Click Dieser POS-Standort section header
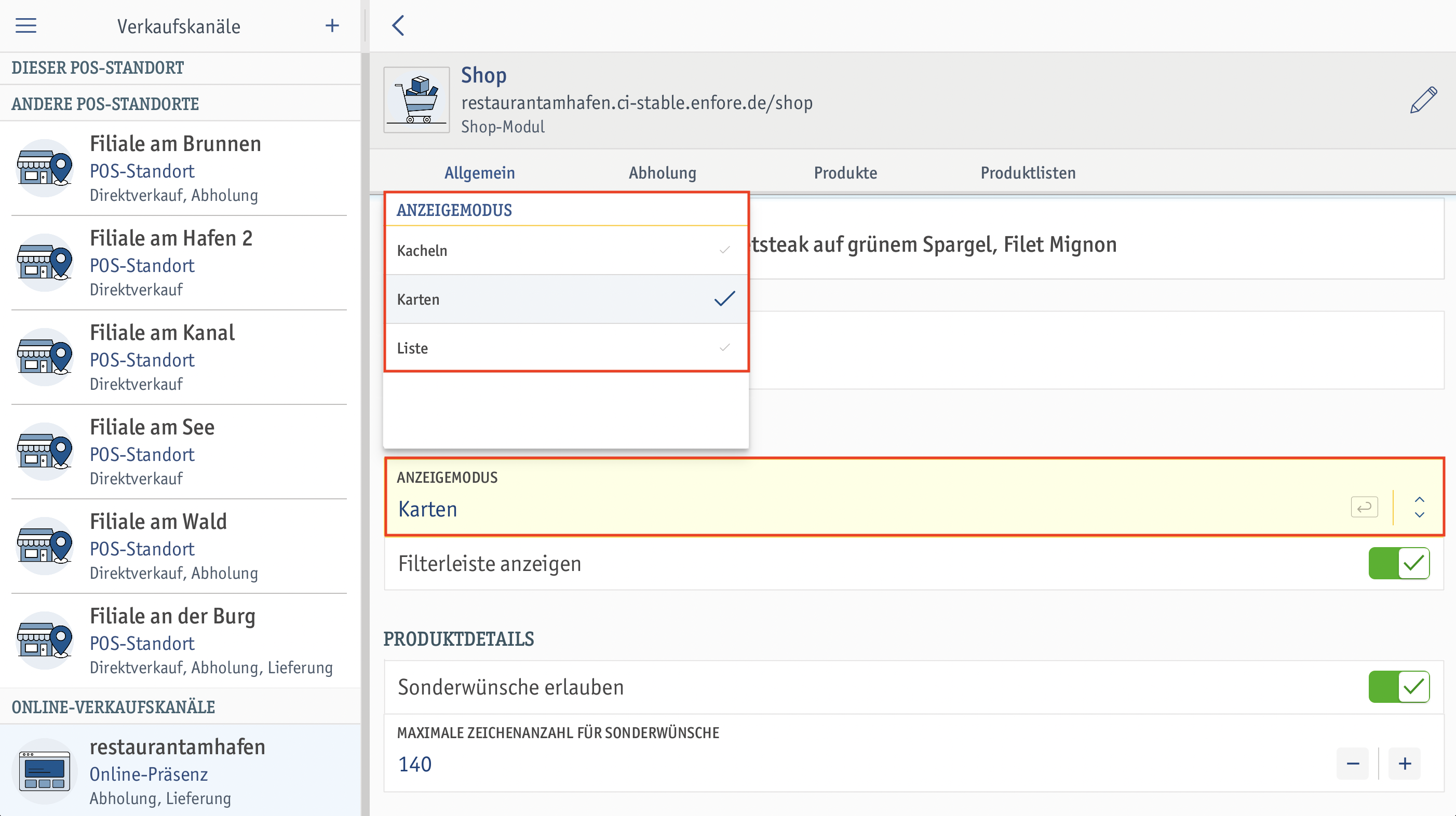The image size is (1456, 816). (97, 67)
